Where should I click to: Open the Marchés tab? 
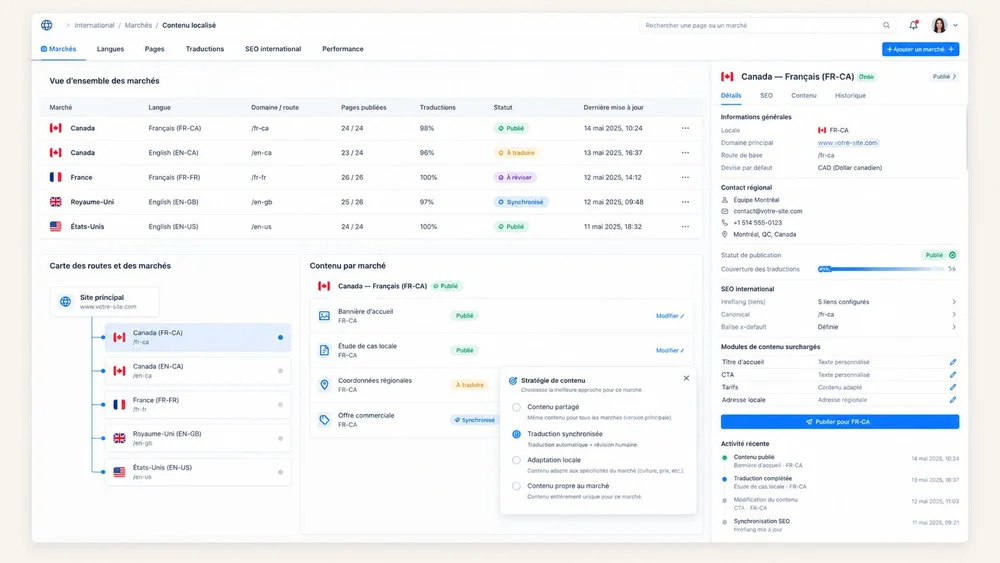point(59,49)
